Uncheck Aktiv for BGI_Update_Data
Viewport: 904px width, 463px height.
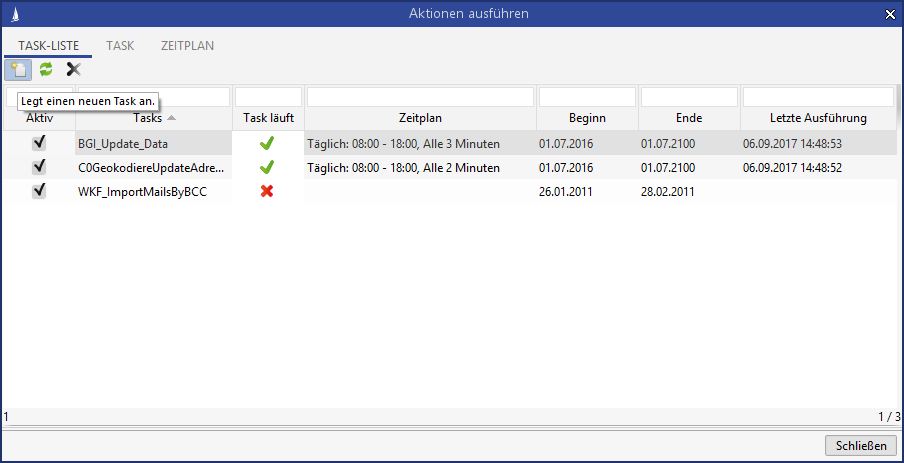pyautogui.click(x=39, y=143)
